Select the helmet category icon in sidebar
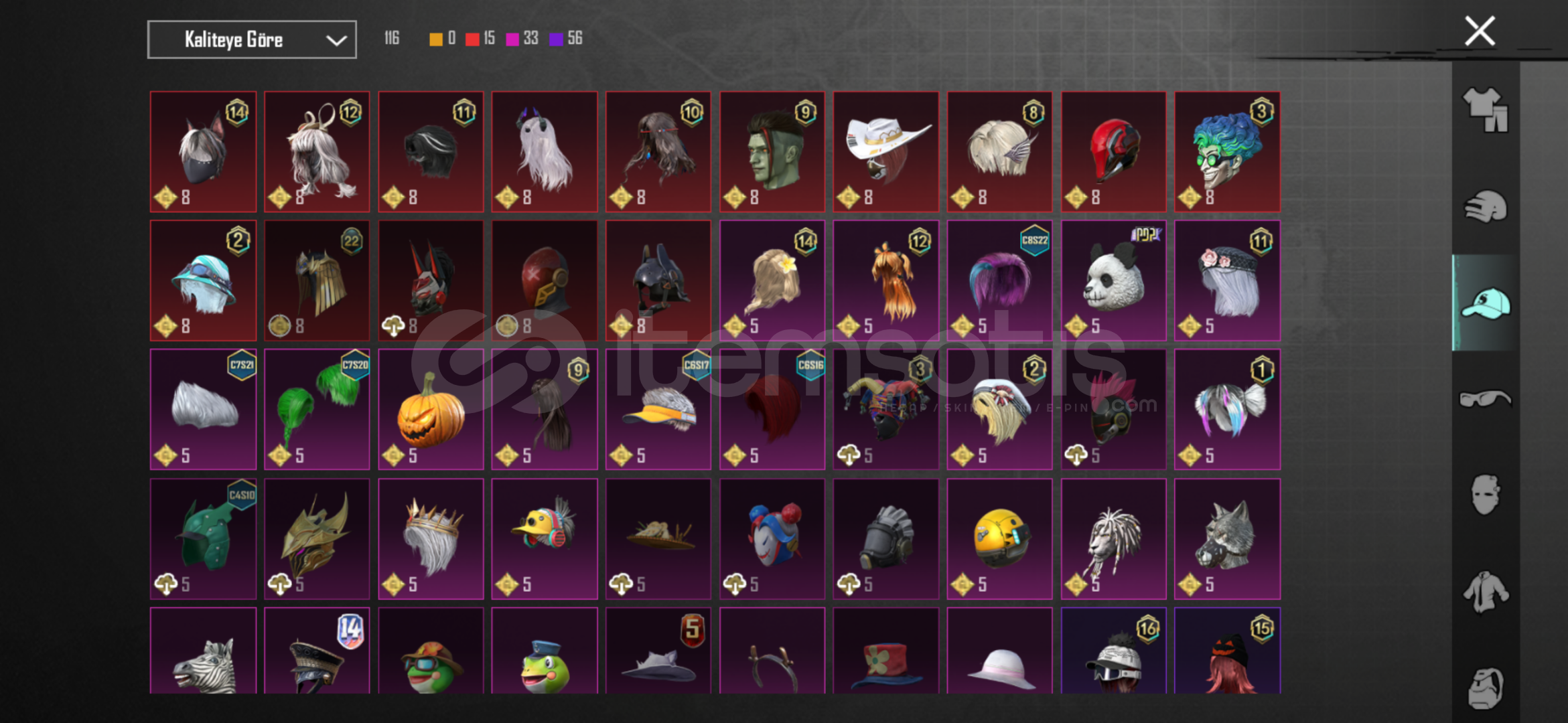This screenshot has width=1568, height=723. point(1485,206)
